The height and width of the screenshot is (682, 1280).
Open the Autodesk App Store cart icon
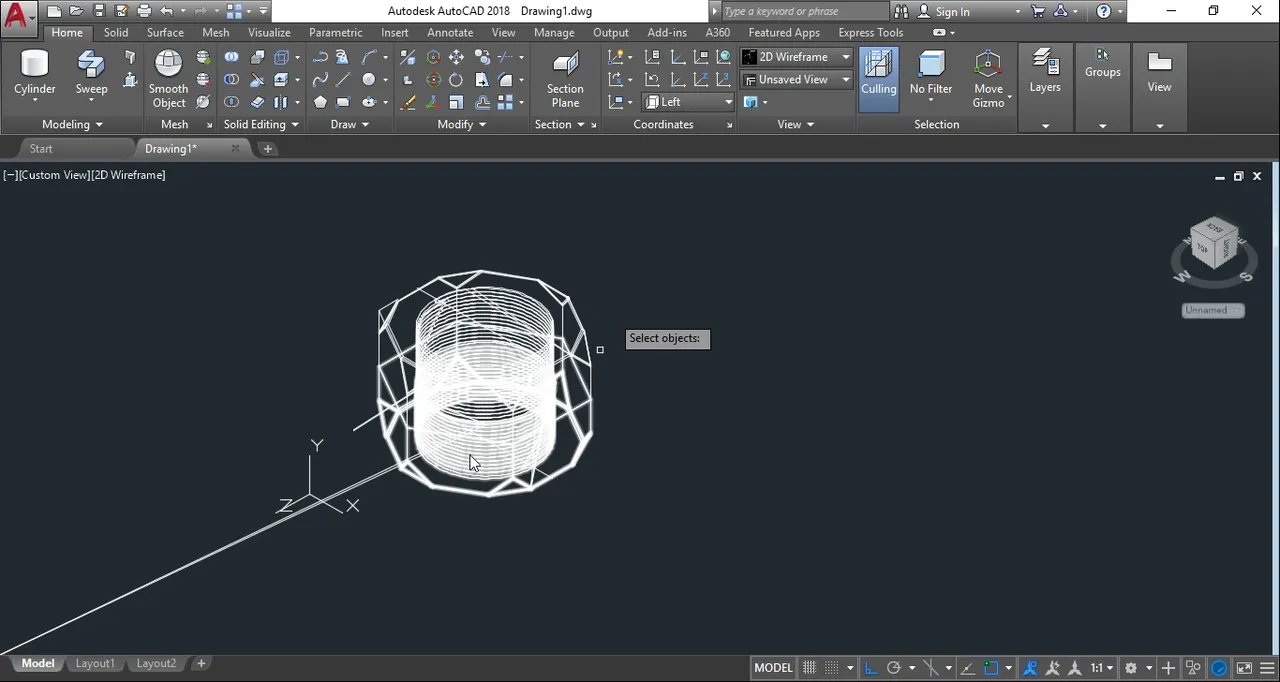click(x=1038, y=11)
